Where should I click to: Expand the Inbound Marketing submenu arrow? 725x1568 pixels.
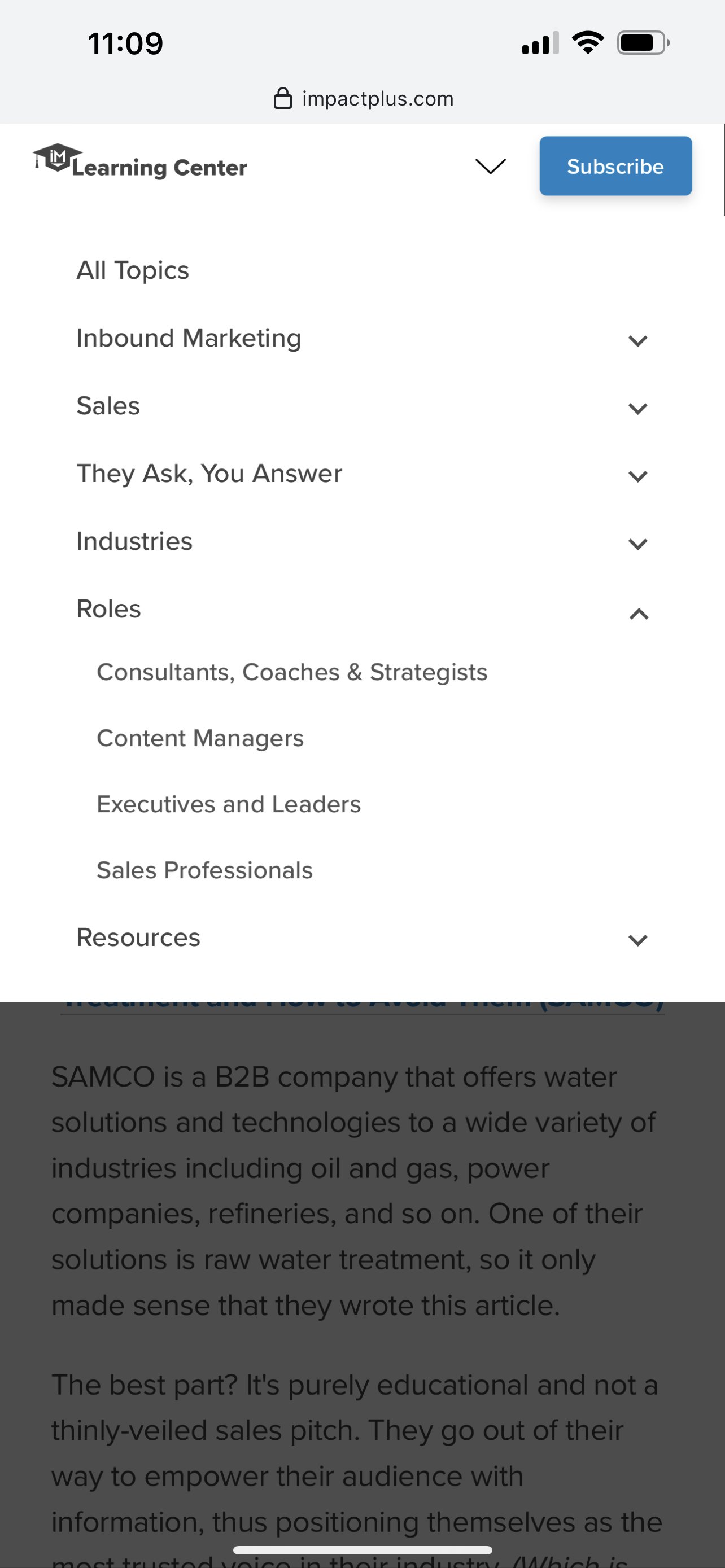(x=637, y=340)
